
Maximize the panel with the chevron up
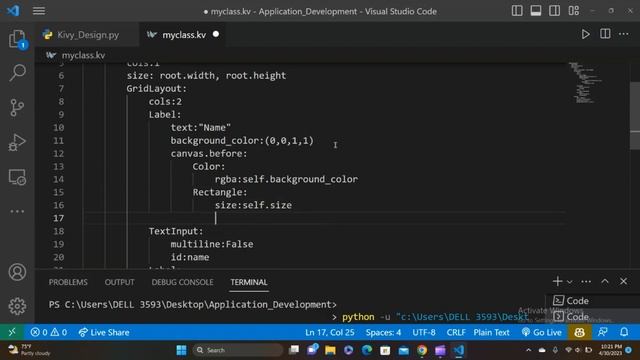pos(605,282)
